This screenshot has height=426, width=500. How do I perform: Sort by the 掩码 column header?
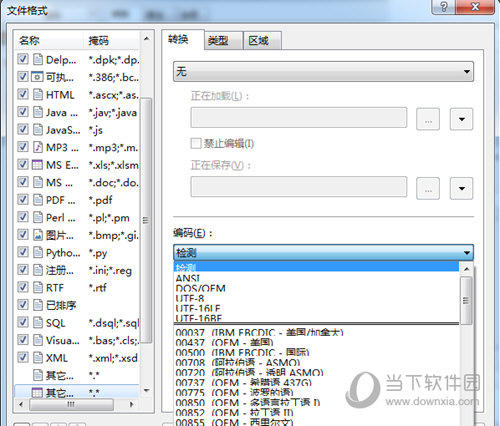(111, 40)
